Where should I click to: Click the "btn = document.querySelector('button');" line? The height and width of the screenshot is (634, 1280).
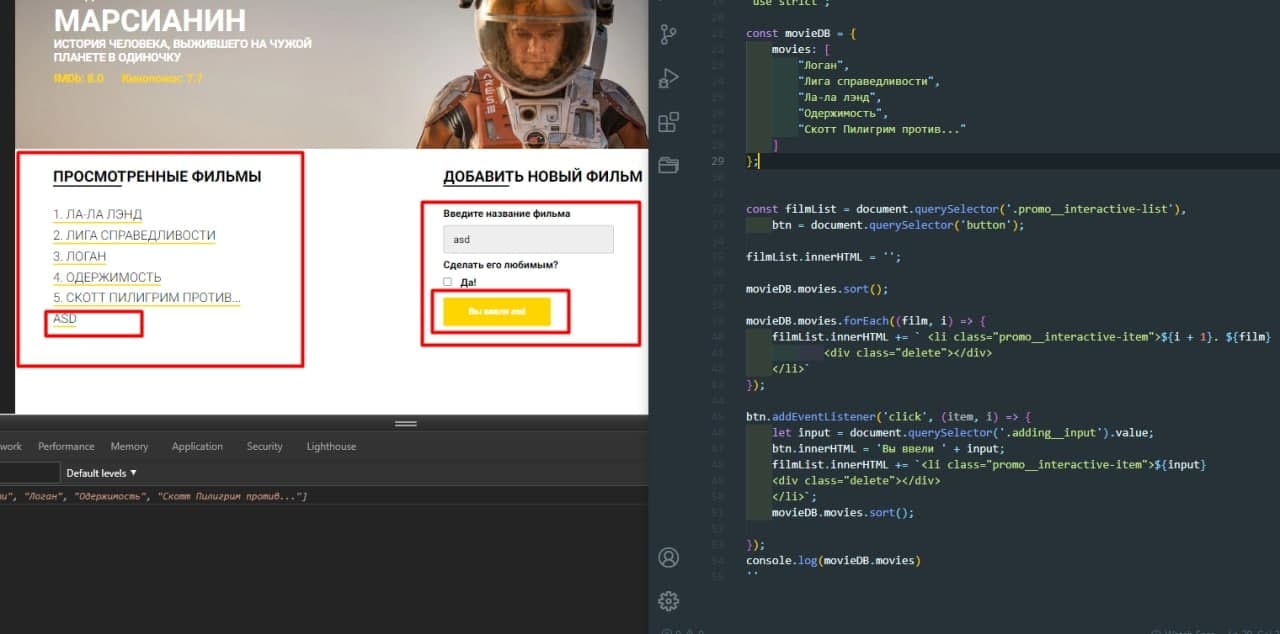[x=898, y=225]
